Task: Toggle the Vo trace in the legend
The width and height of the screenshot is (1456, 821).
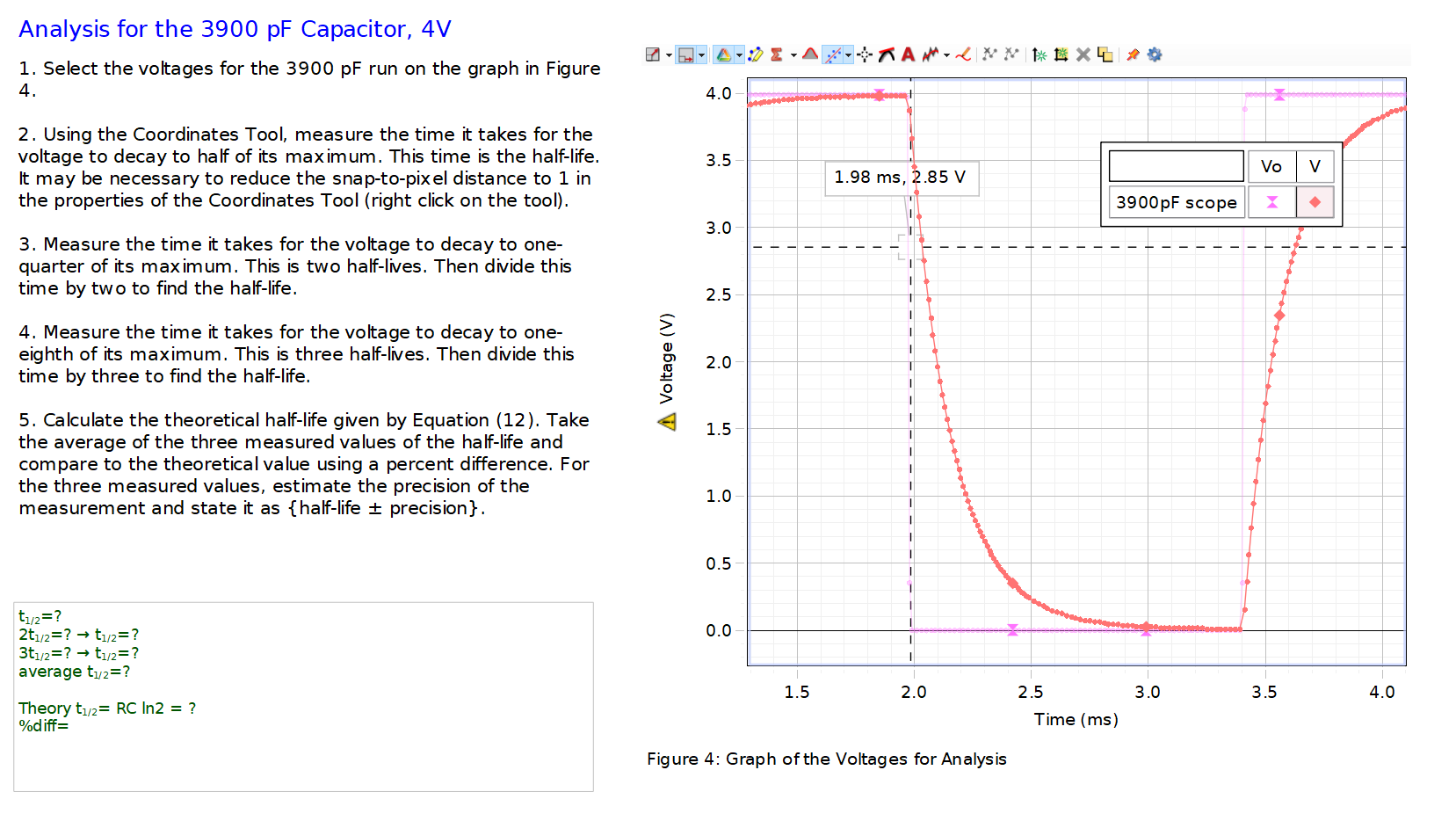Action: (1271, 166)
